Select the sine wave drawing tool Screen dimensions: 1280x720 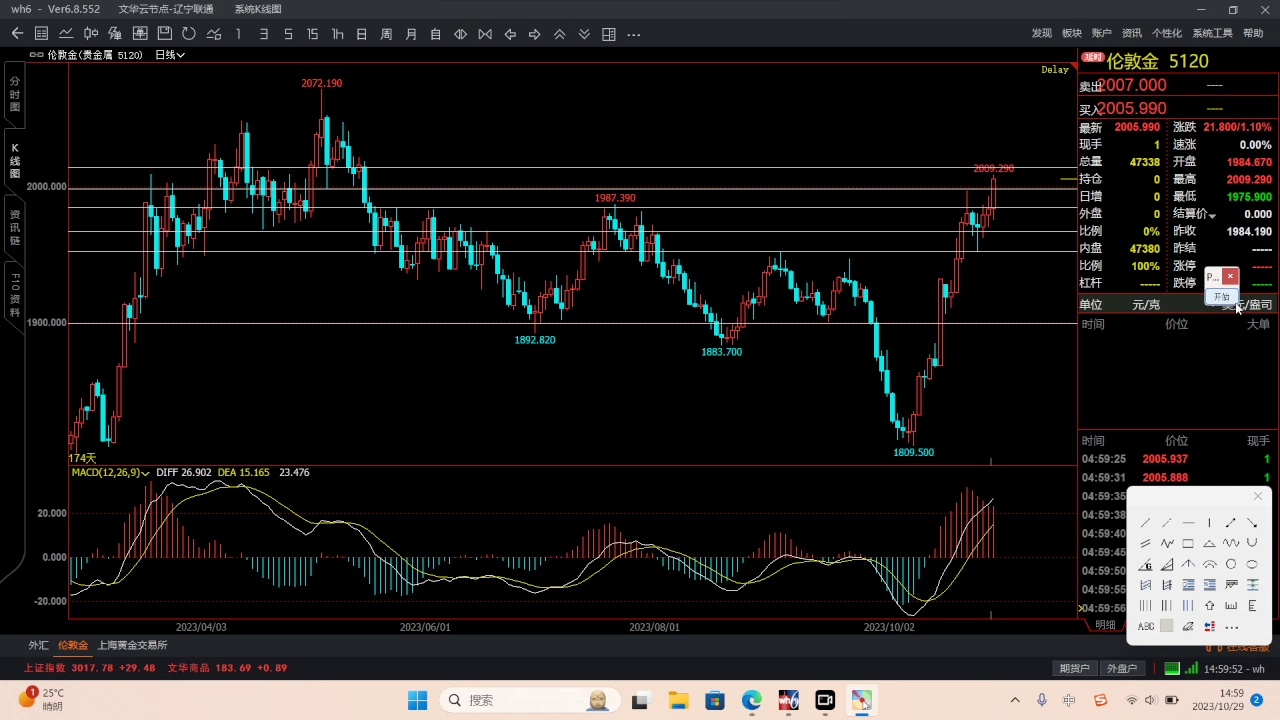(1231, 543)
